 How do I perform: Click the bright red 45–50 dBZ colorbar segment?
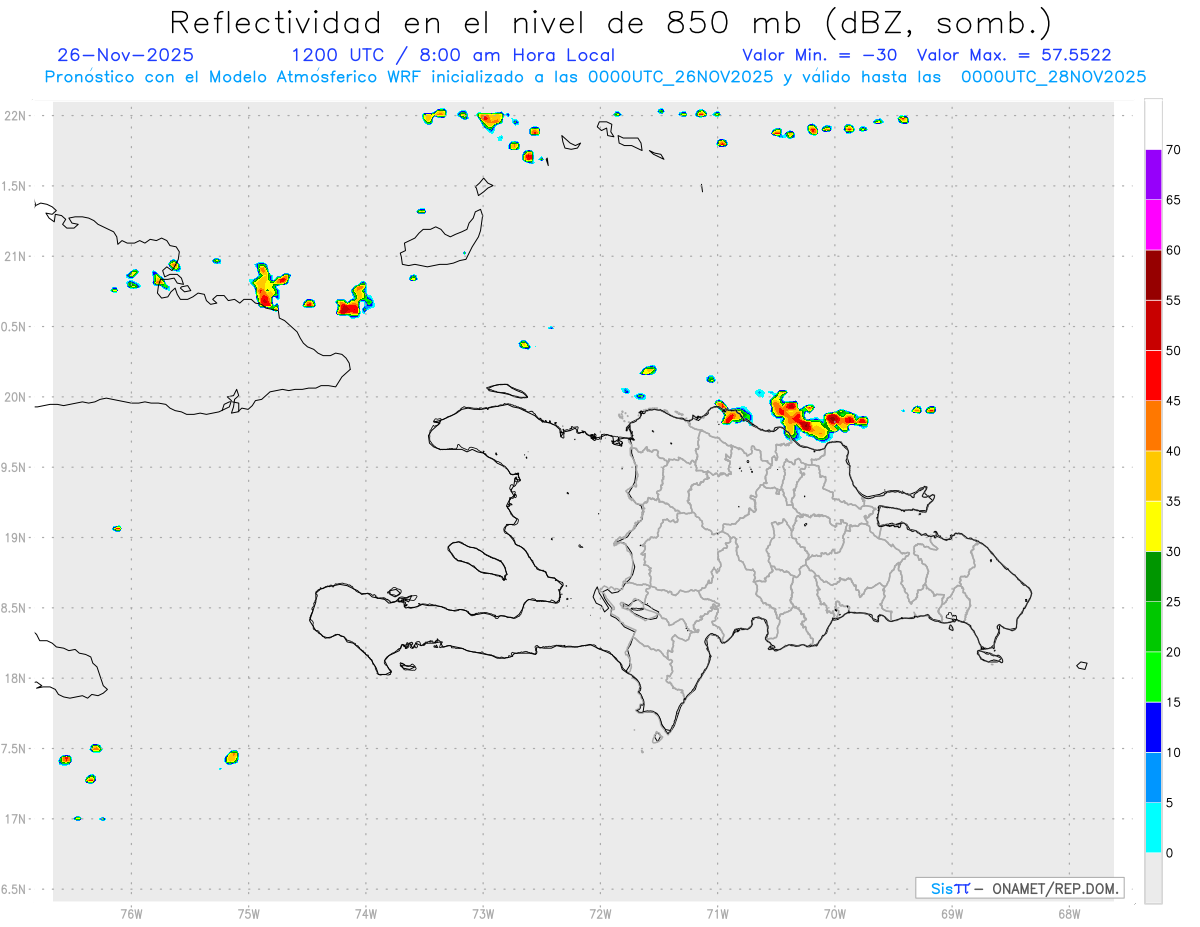(x=1153, y=376)
